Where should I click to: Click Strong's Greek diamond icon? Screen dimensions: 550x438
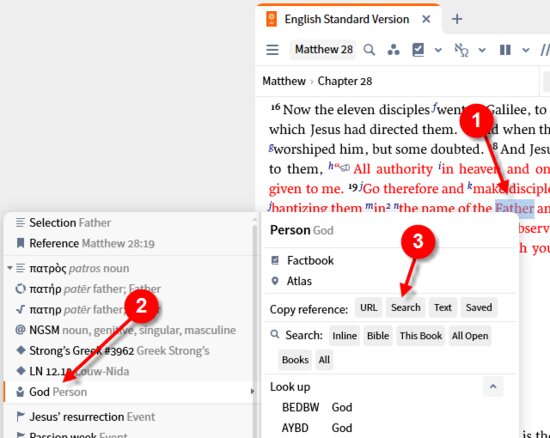pos(21,350)
